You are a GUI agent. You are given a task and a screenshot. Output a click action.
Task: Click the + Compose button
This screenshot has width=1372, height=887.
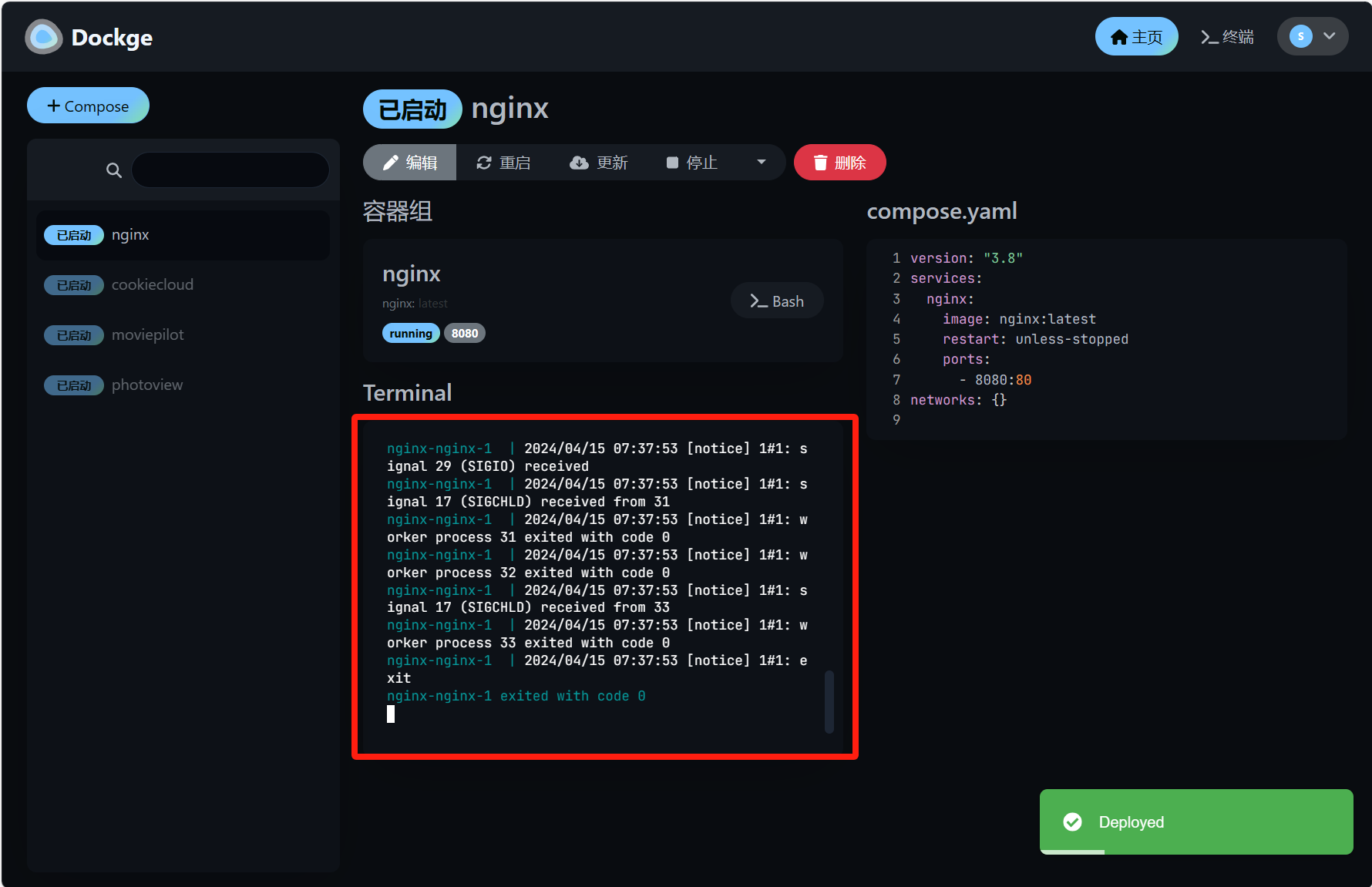[x=88, y=106]
